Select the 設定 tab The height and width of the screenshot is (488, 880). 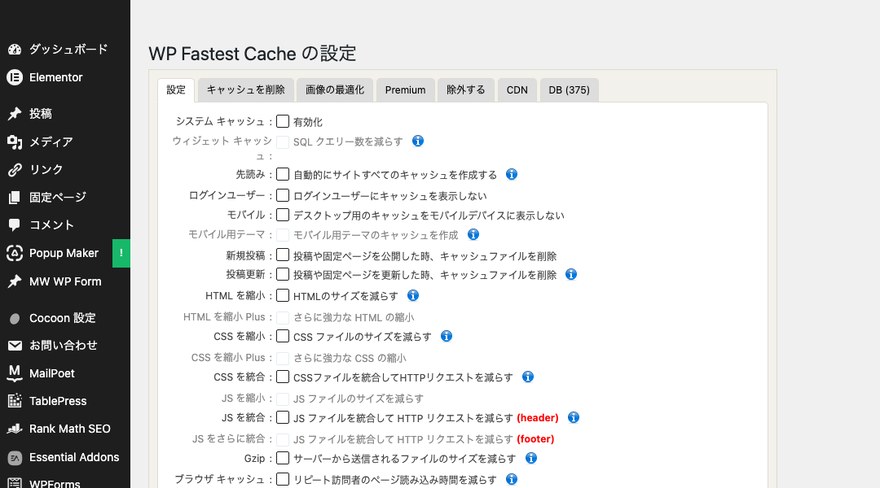(x=176, y=90)
